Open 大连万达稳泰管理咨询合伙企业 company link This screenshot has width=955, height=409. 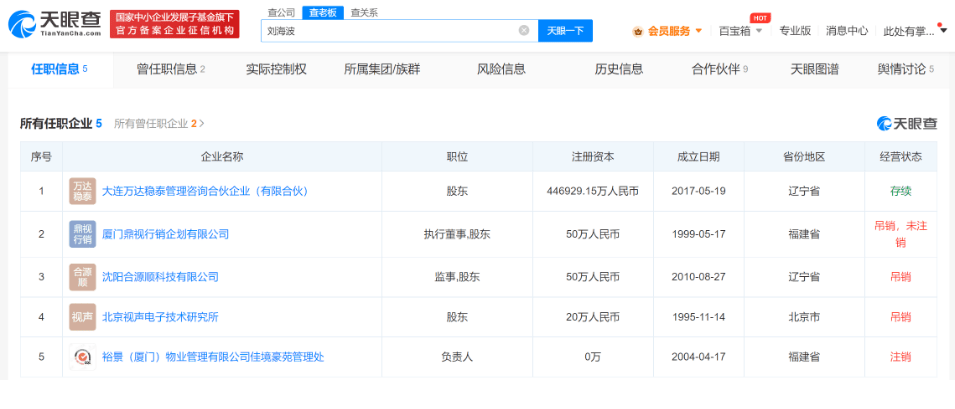[204, 191]
